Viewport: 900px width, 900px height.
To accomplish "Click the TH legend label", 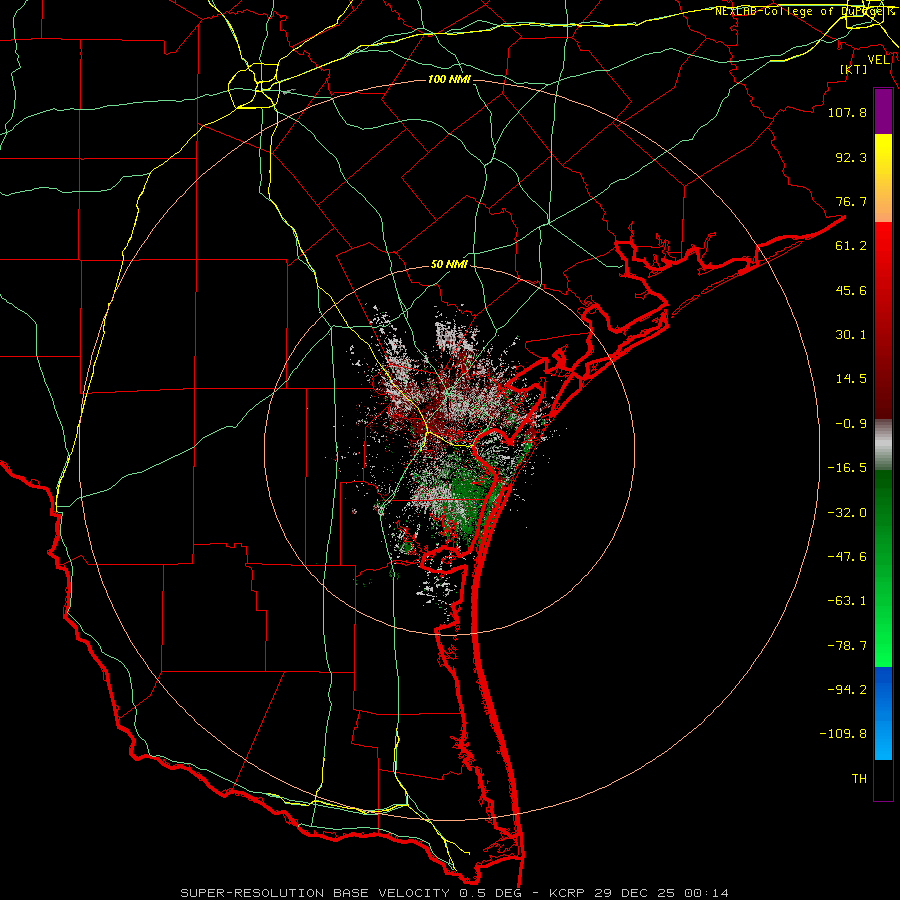I will tap(859, 779).
